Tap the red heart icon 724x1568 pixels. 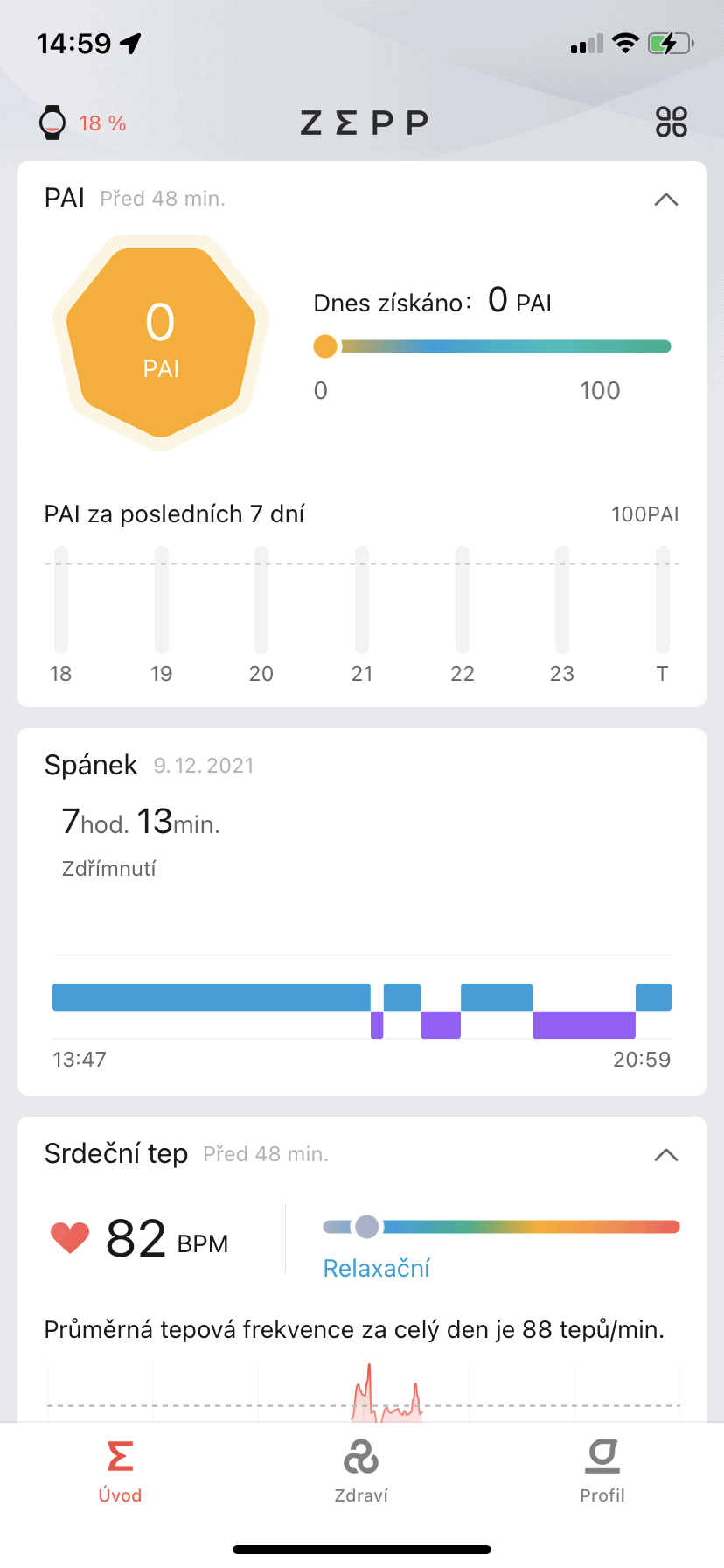click(x=70, y=1238)
